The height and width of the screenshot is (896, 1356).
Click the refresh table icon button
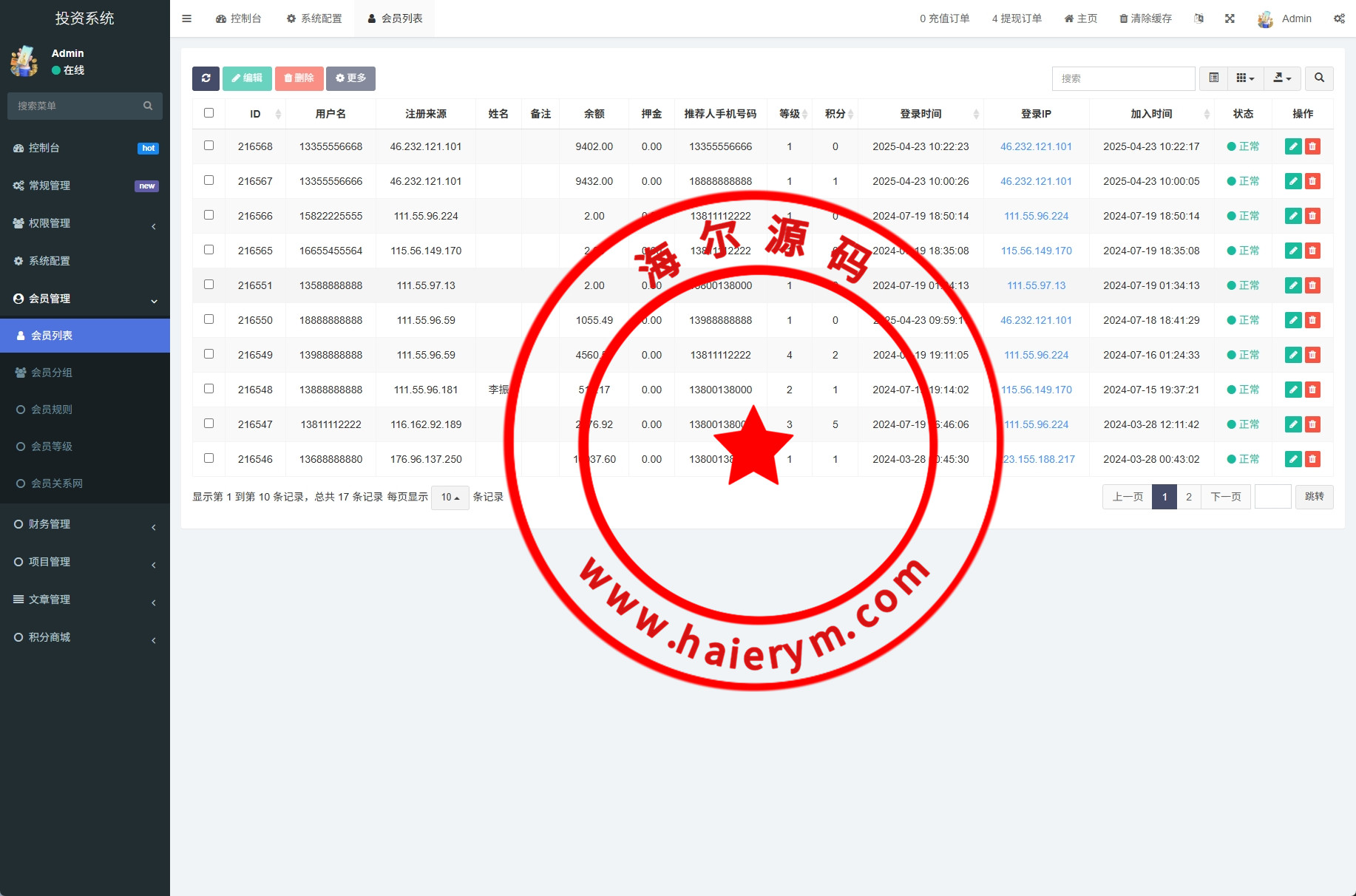[206, 78]
